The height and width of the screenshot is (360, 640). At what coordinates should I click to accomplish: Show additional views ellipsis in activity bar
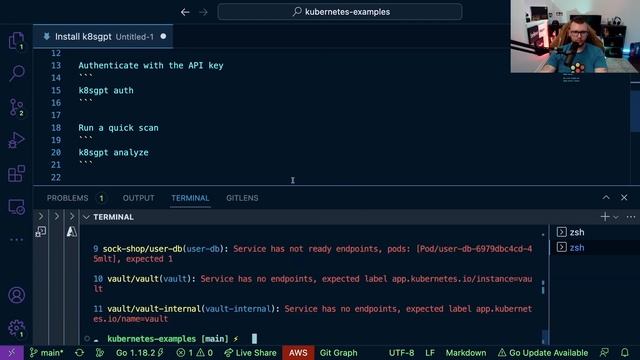point(16,240)
